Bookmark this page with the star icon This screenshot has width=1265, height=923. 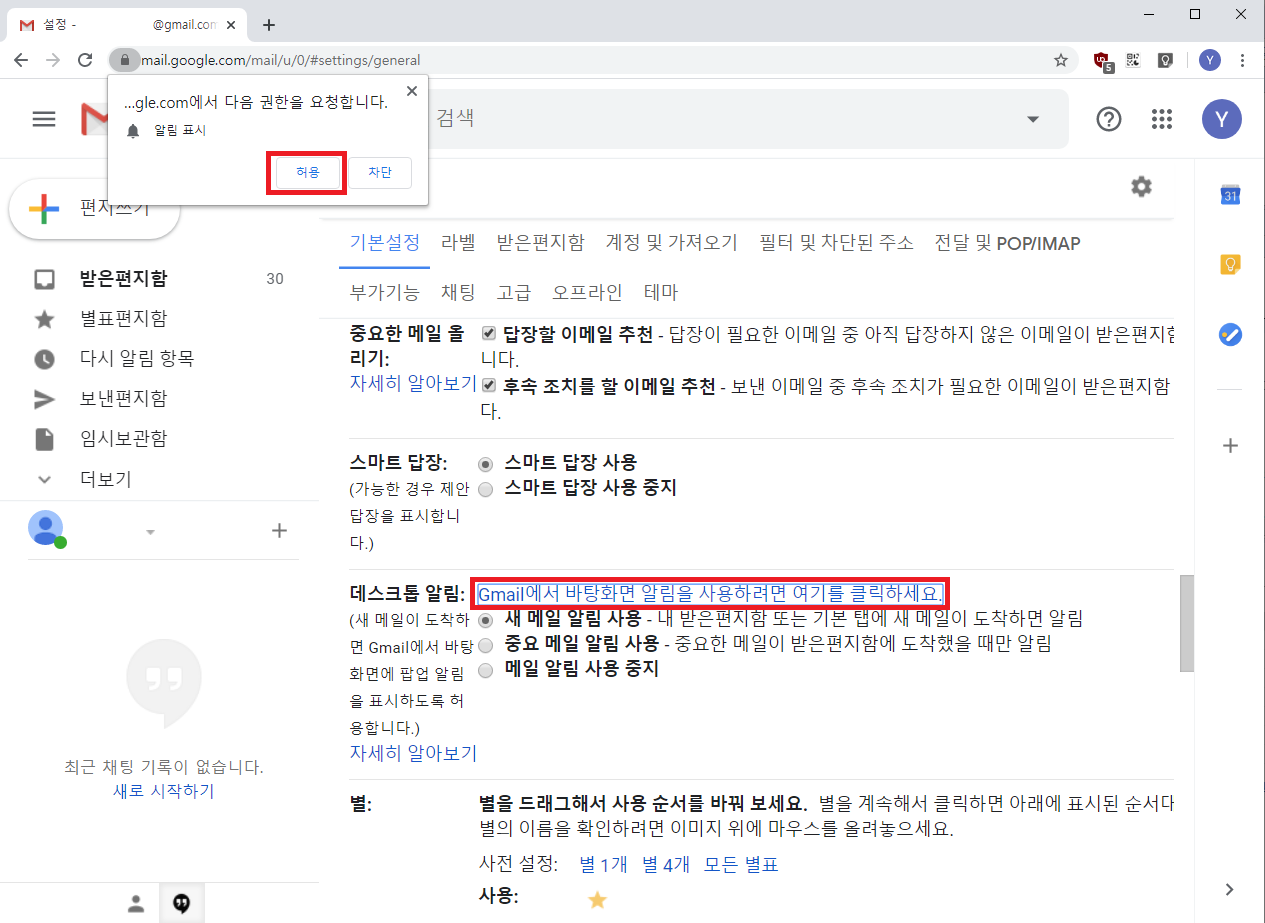pos(1061,60)
